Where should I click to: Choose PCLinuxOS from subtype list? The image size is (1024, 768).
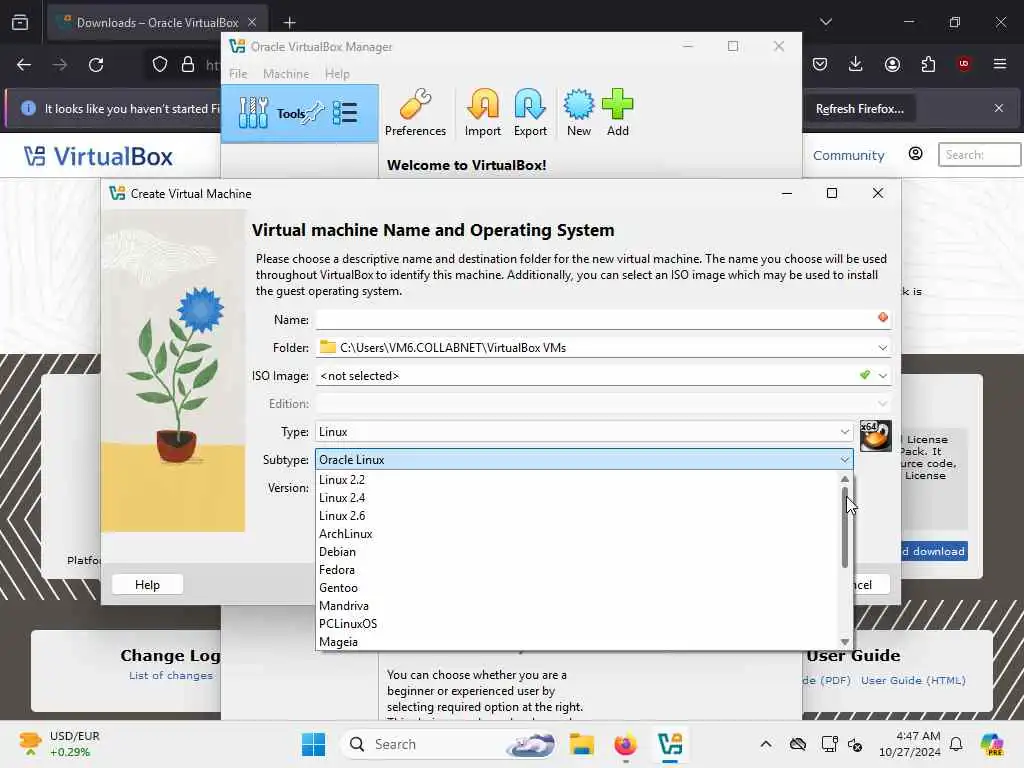pos(577,624)
